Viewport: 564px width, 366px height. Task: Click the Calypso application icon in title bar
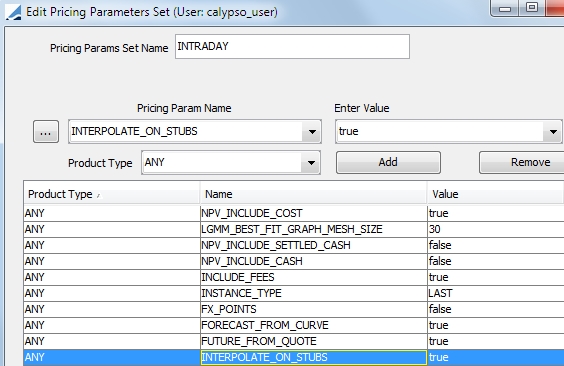point(13,12)
